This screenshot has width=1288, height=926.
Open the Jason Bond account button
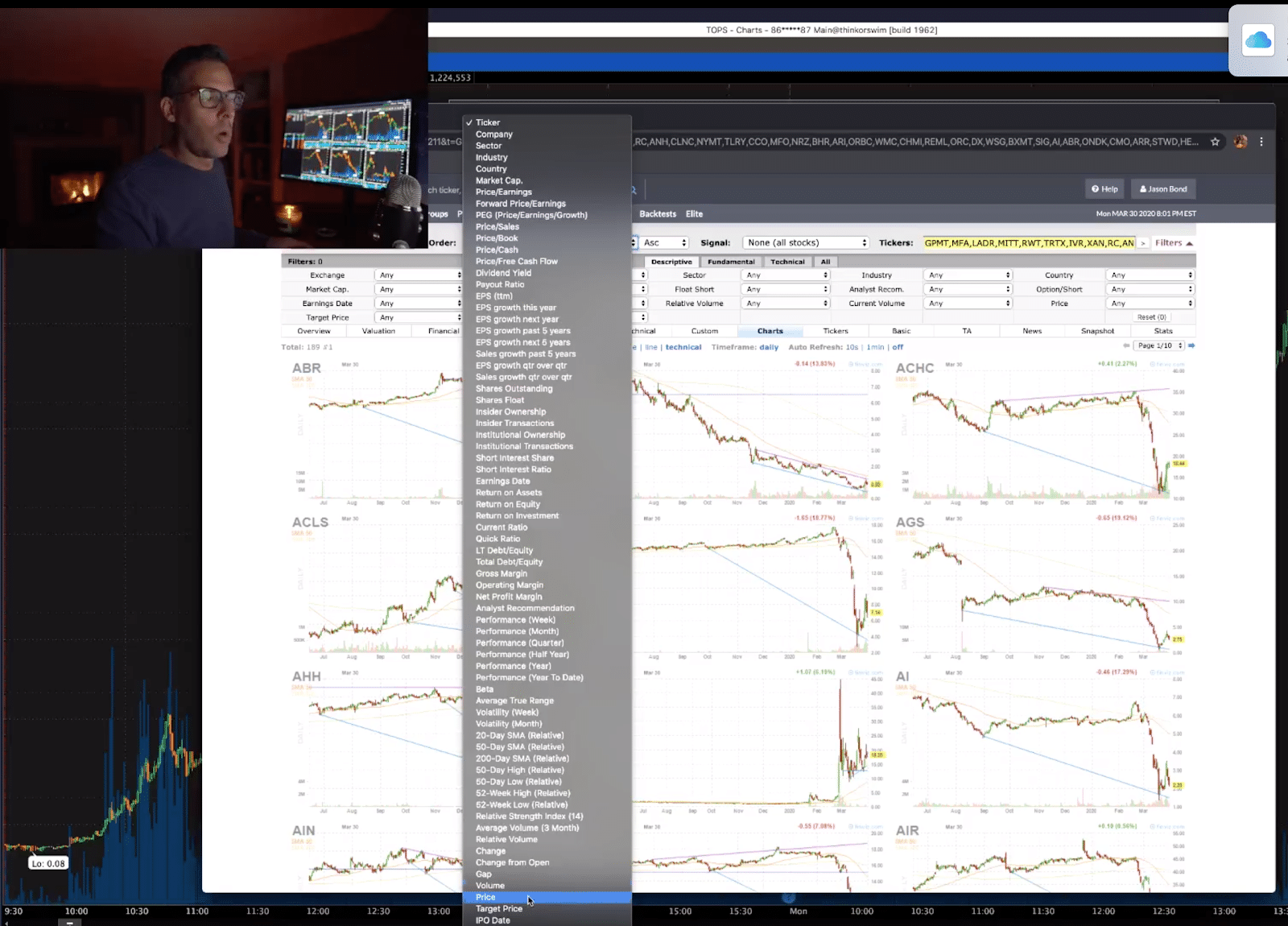(x=1163, y=189)
